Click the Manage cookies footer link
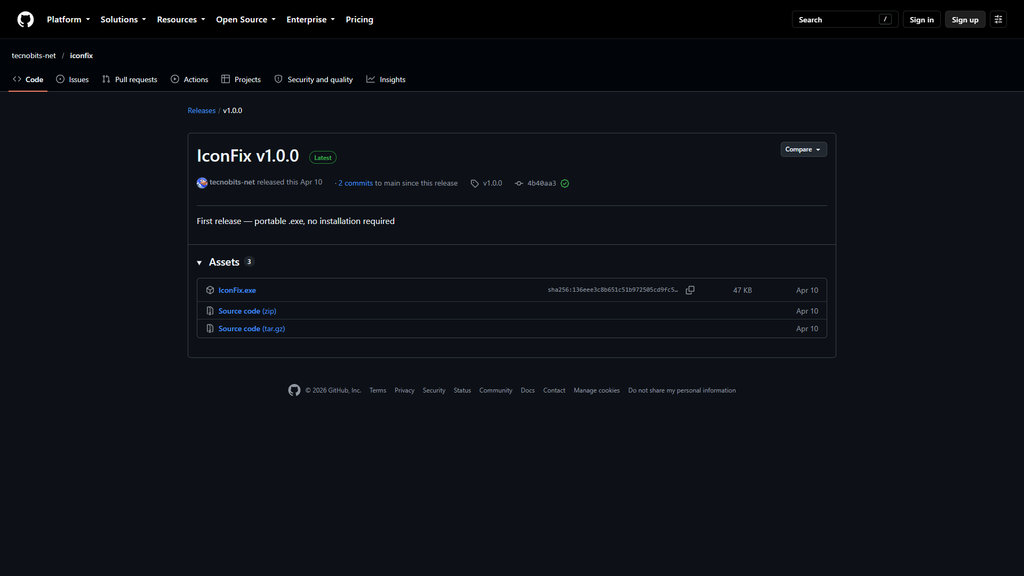 pyautogui.click(x=596, y=391)
